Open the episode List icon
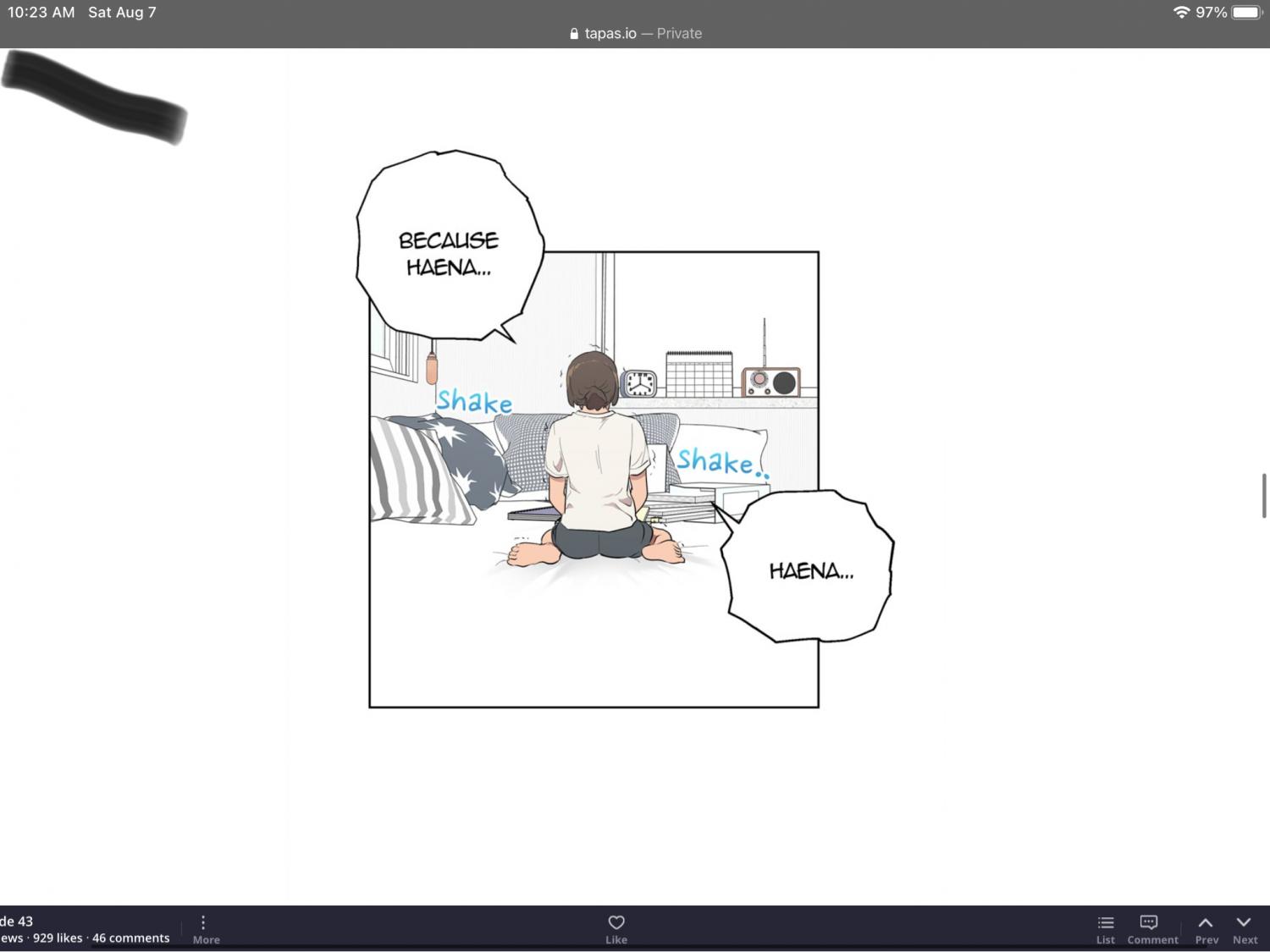This screenshot has width=1270, height=952. [1106, 922]
